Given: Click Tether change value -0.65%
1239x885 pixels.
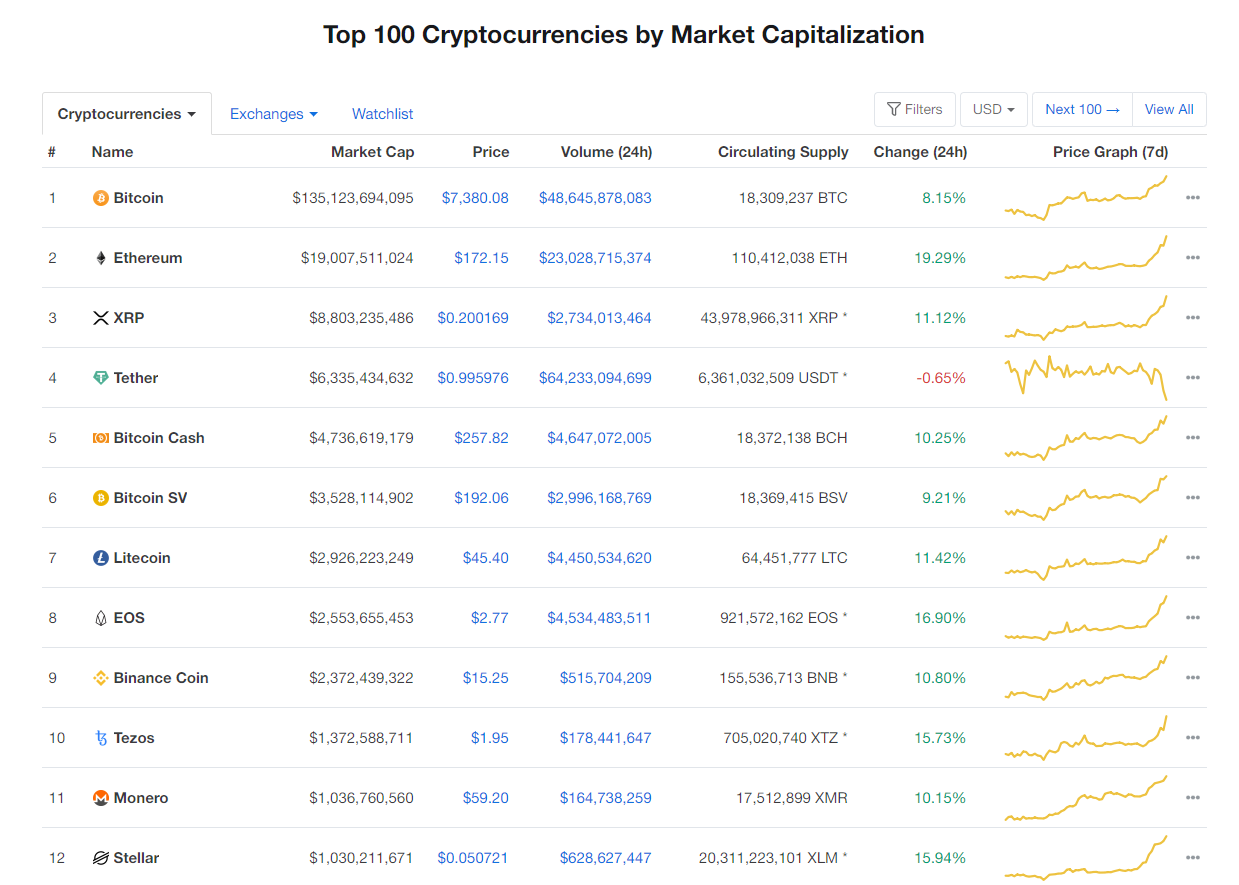Looking at the screenshot, I should click(942, 378).
